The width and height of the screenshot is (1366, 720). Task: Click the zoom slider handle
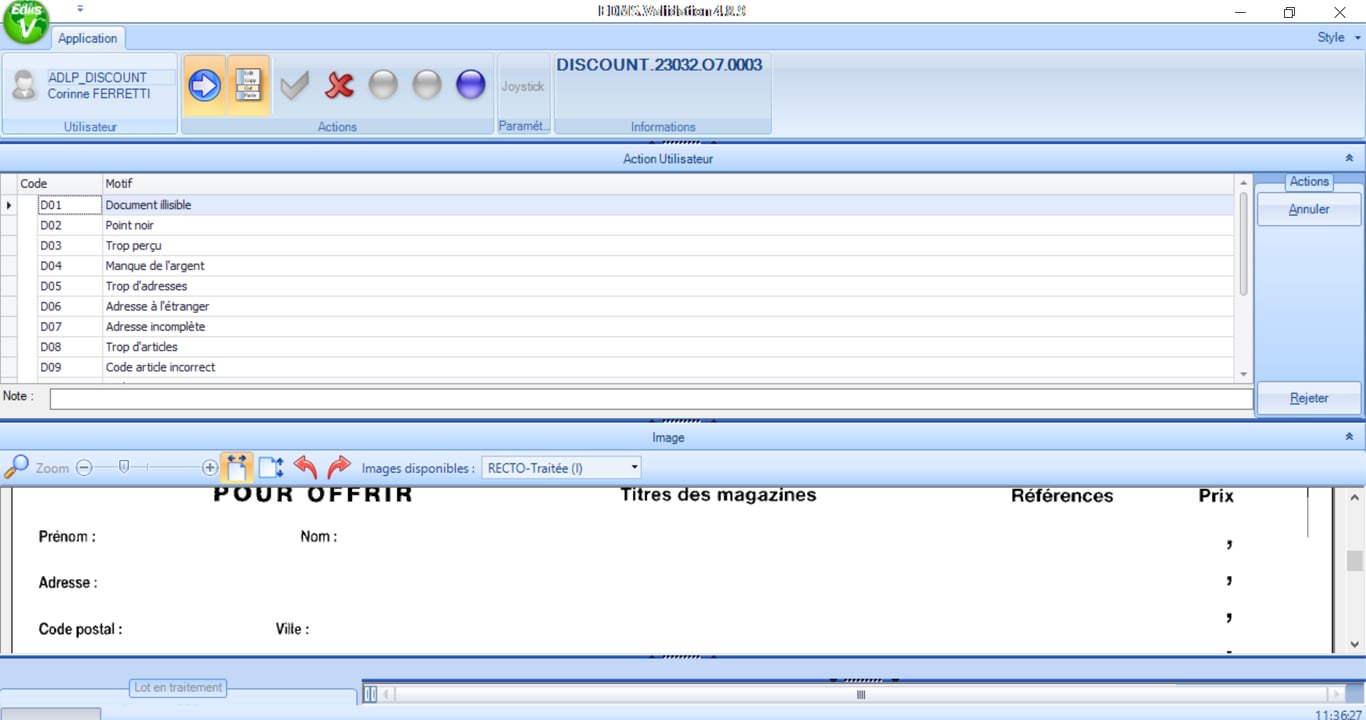pos(124,466)
